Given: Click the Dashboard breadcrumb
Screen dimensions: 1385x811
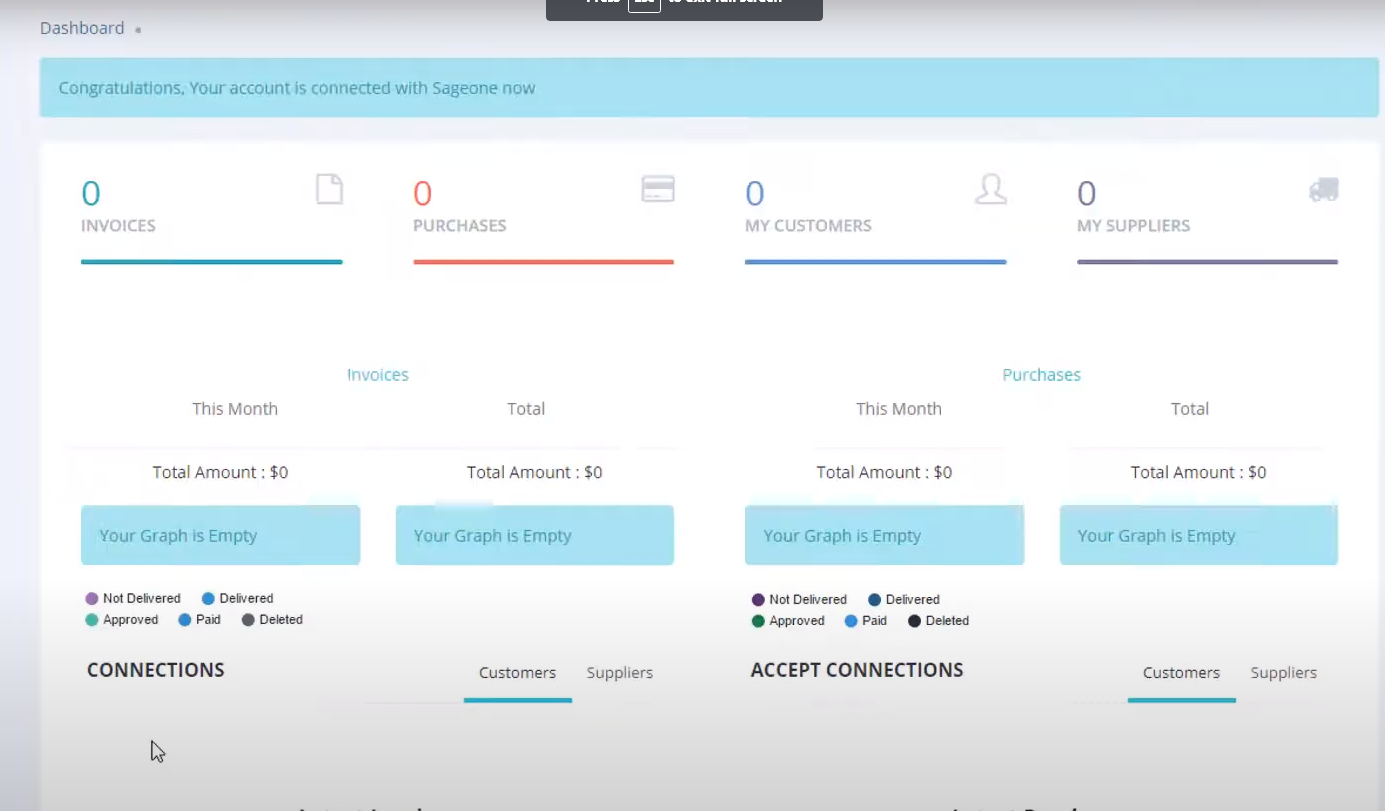Looking at the screenshot, I should 82,28.
